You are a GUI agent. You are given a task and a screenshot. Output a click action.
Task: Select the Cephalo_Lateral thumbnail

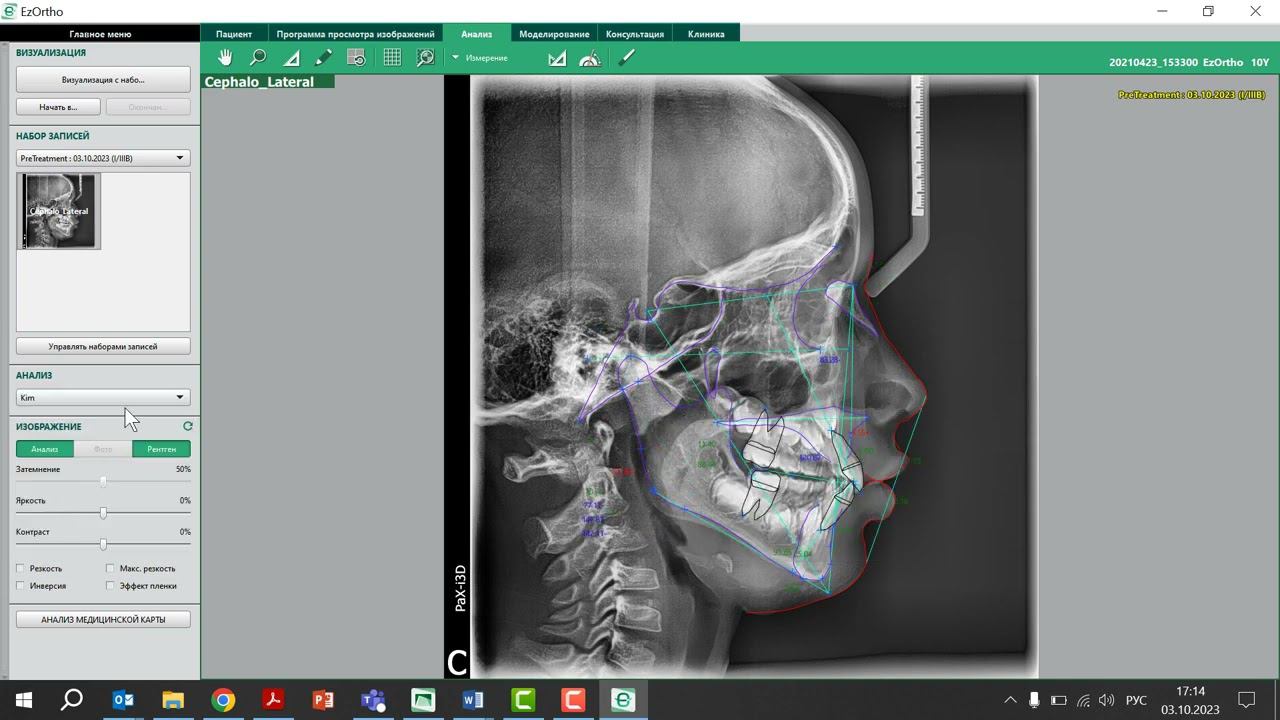coord(59,211)
